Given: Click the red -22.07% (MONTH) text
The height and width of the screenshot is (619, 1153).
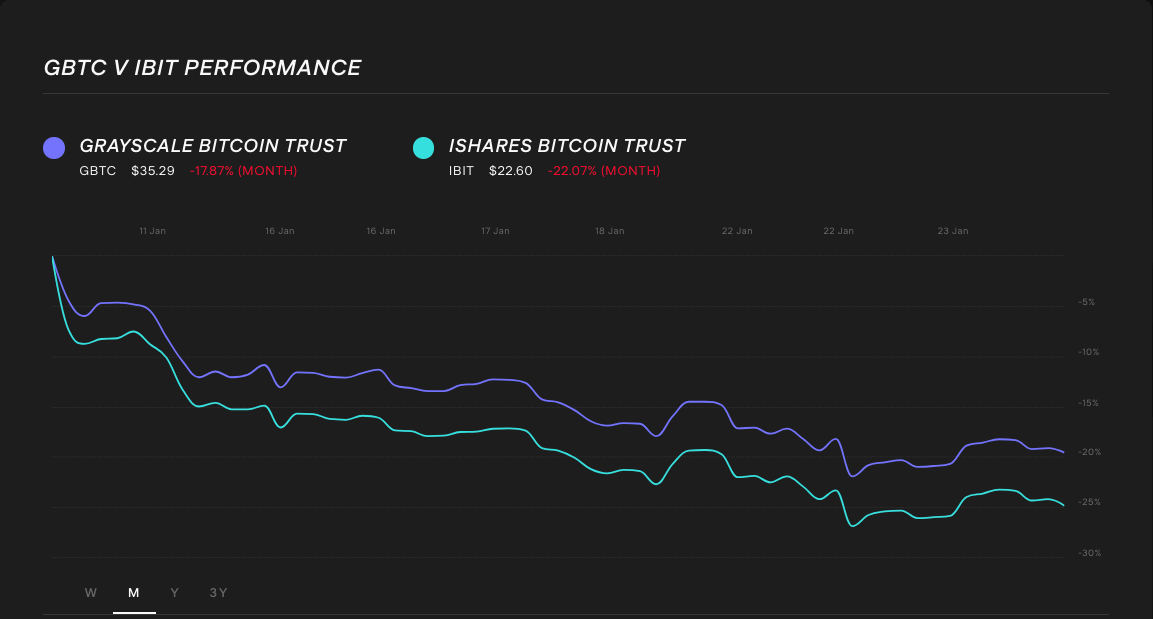Looking at the screenshot, I should (x=603, y=170).
